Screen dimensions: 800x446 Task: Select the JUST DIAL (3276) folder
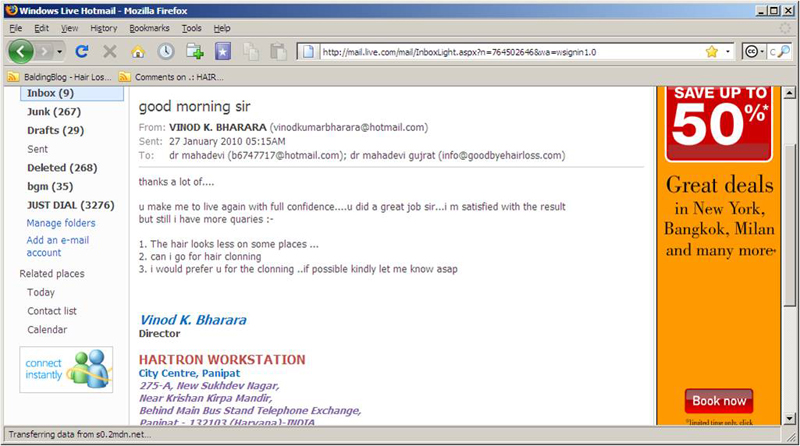click(x=69, y=204)
